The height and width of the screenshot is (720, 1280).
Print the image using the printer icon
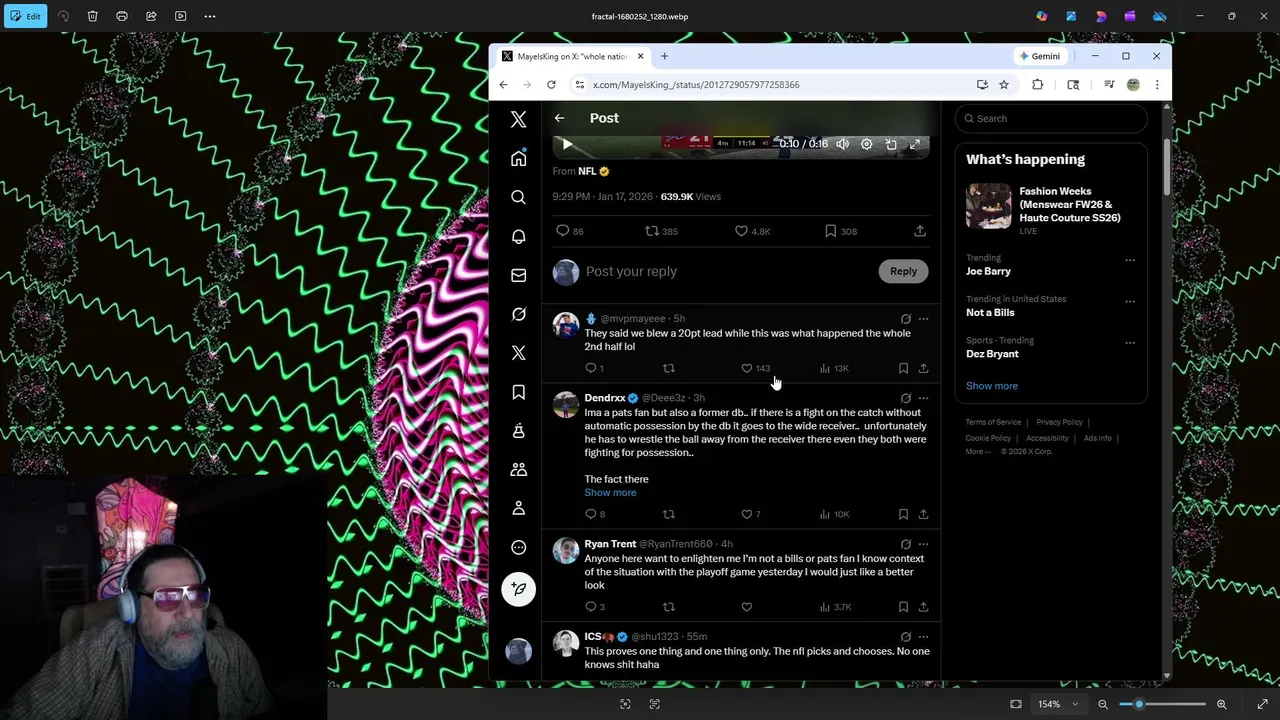(x=122, y=16)
